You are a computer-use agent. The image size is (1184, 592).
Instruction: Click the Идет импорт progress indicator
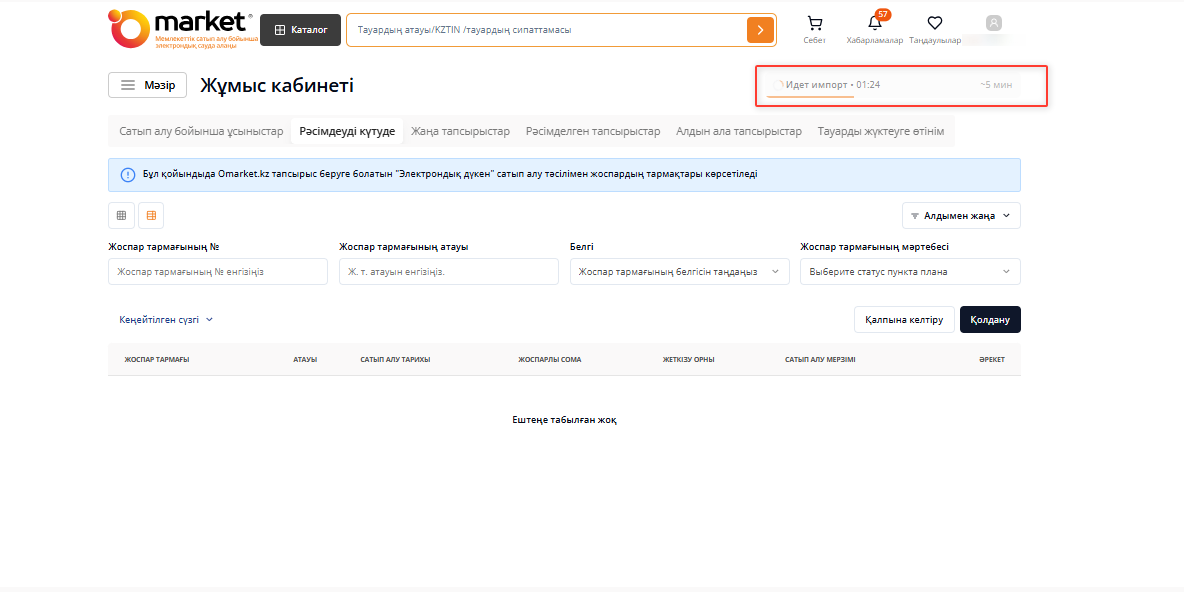pyautogui.click(x=892, y=85)
